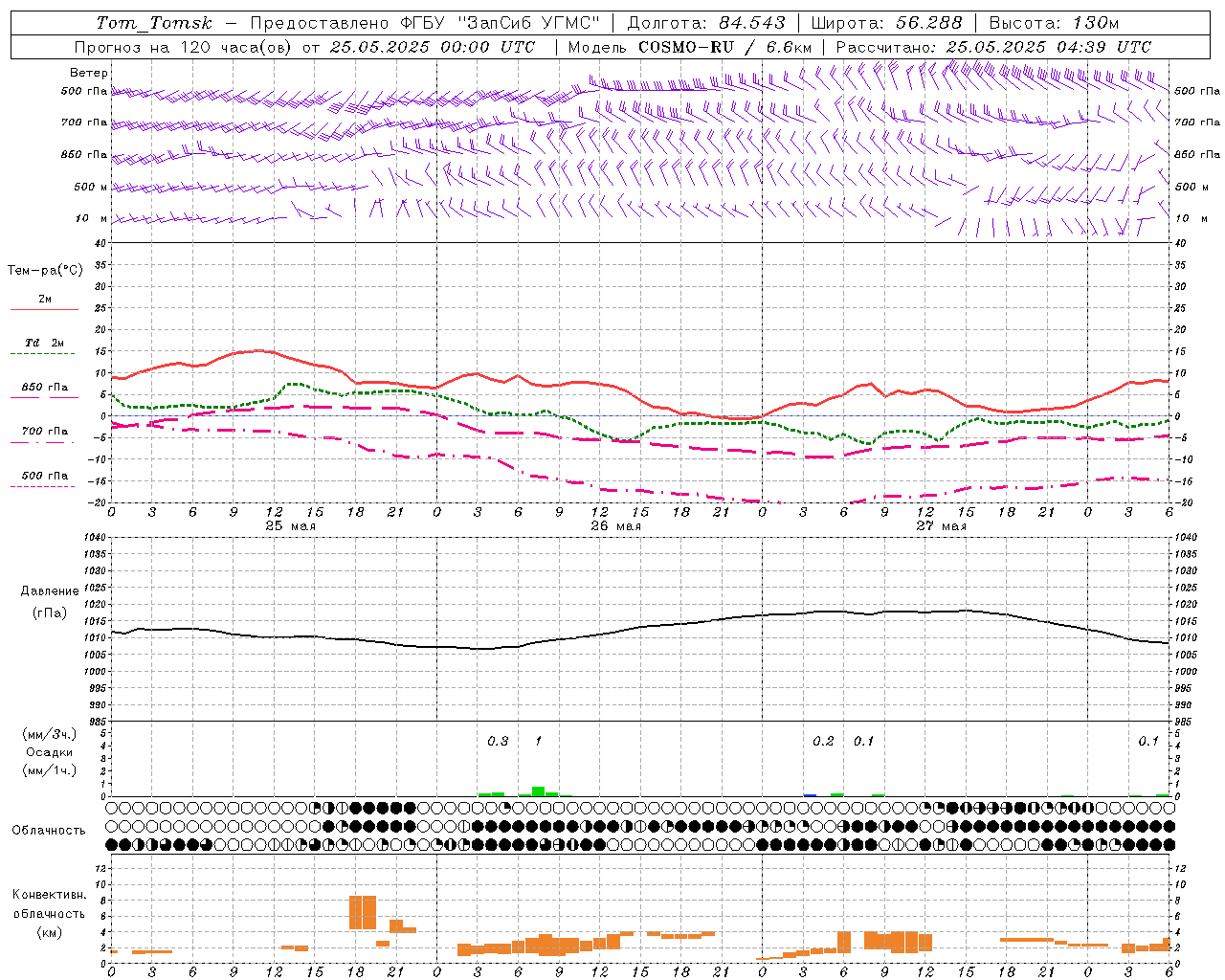Viewport: 1225px width, 980px height.
Task: Click the Рассчитано: 25.05.2025 04:39 UTC timestamp
Action: click(x=993, y=47)
